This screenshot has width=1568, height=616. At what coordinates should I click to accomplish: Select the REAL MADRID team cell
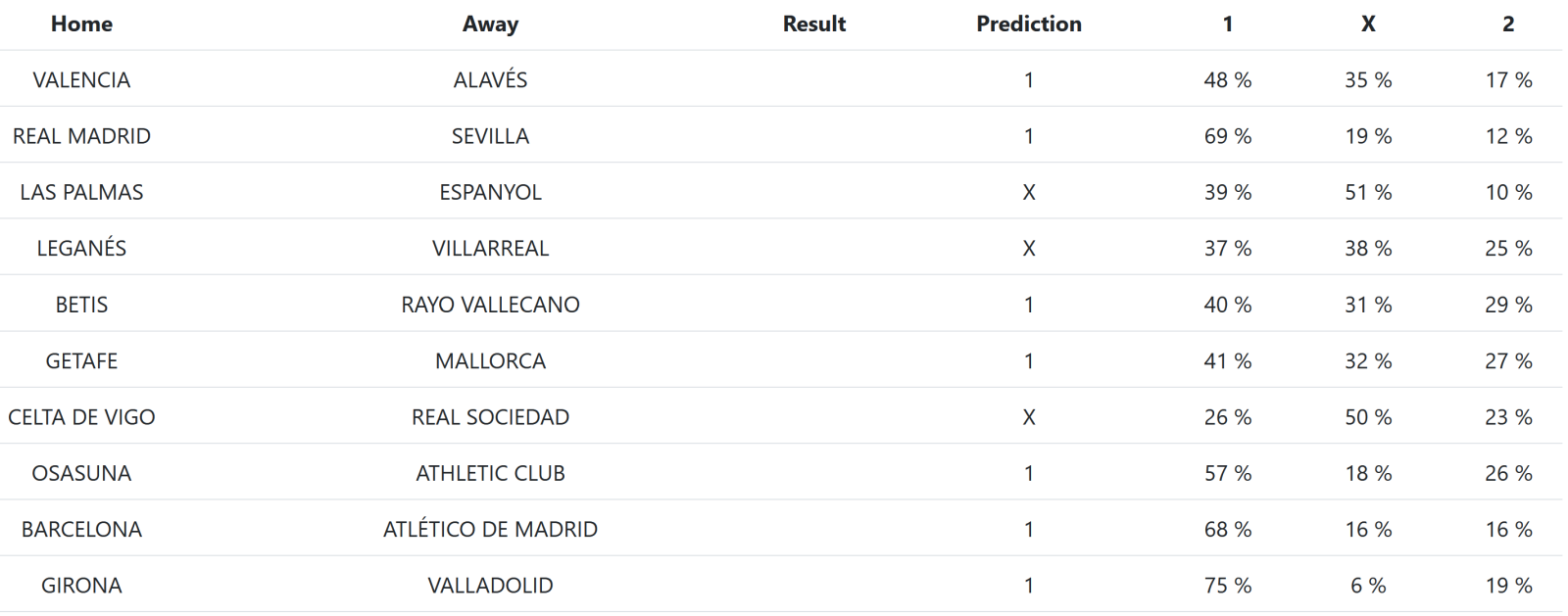point(81,136)
